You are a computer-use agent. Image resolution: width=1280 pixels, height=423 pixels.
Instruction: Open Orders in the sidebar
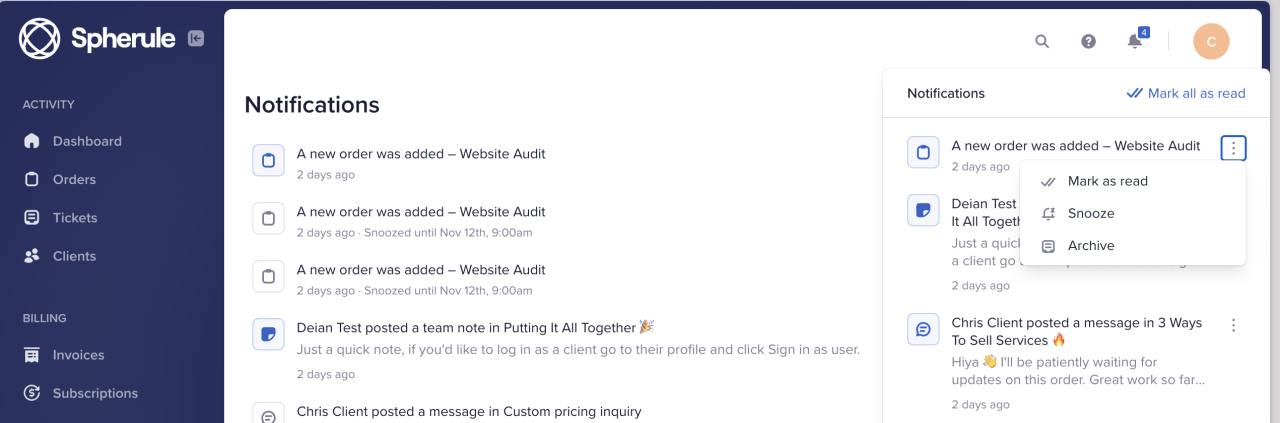(74, 179)
